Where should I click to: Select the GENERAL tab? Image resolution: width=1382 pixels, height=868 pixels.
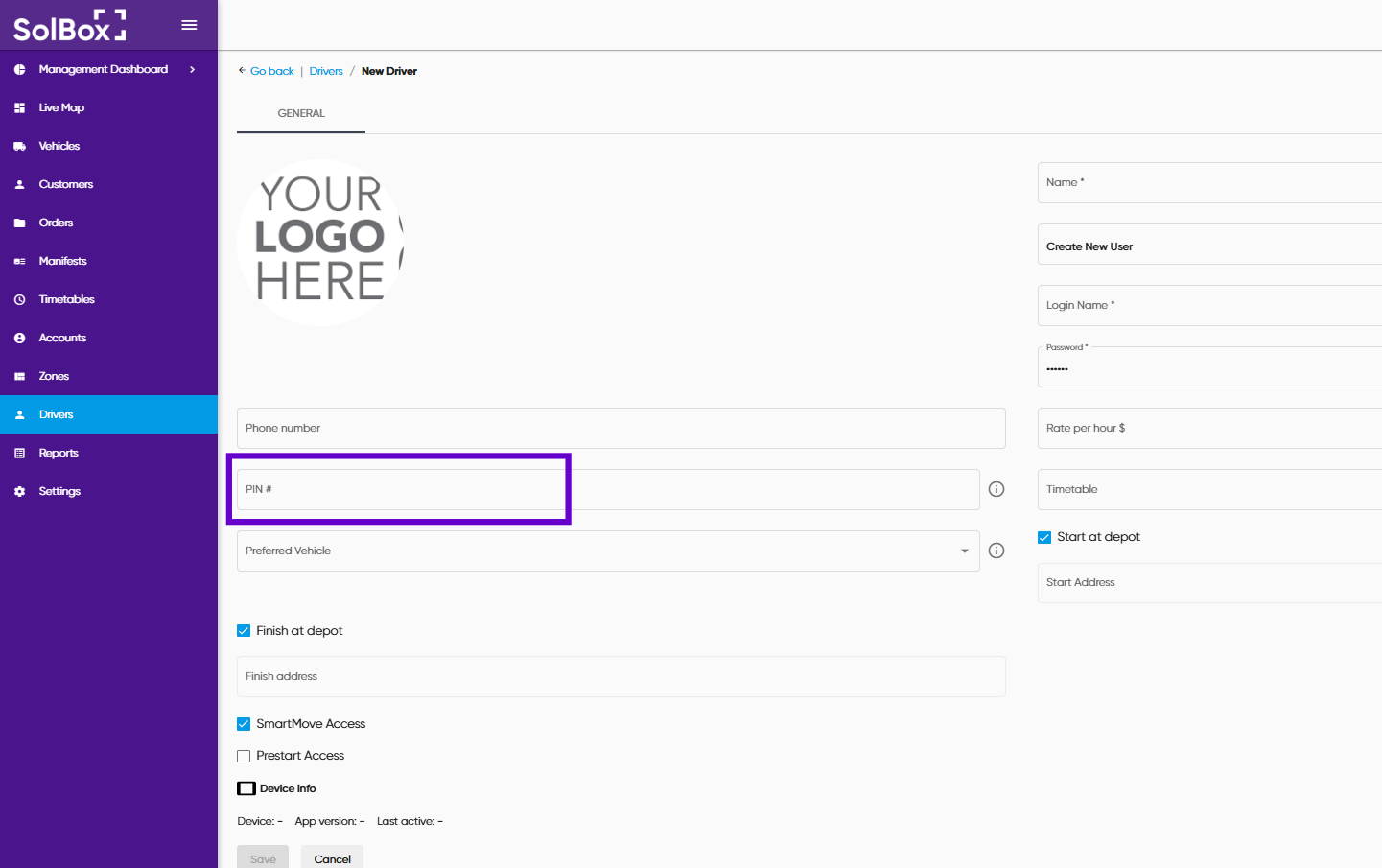[301, 113]
